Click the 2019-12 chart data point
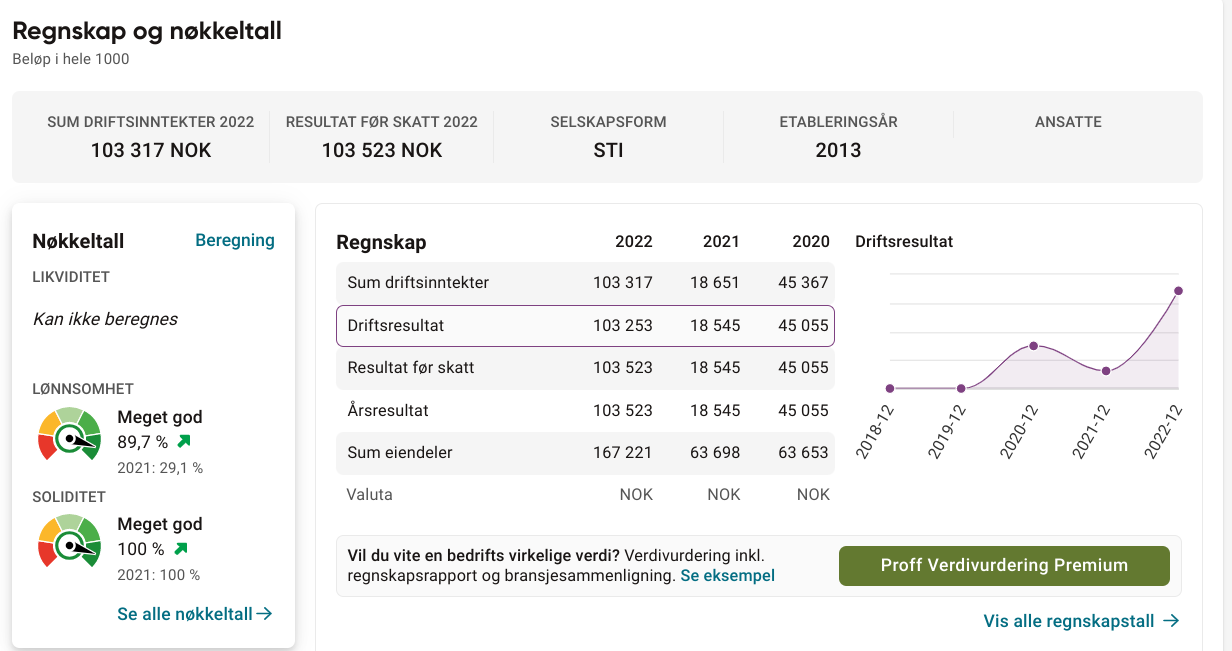This screenshot has height=651, width=1232. 961,388
